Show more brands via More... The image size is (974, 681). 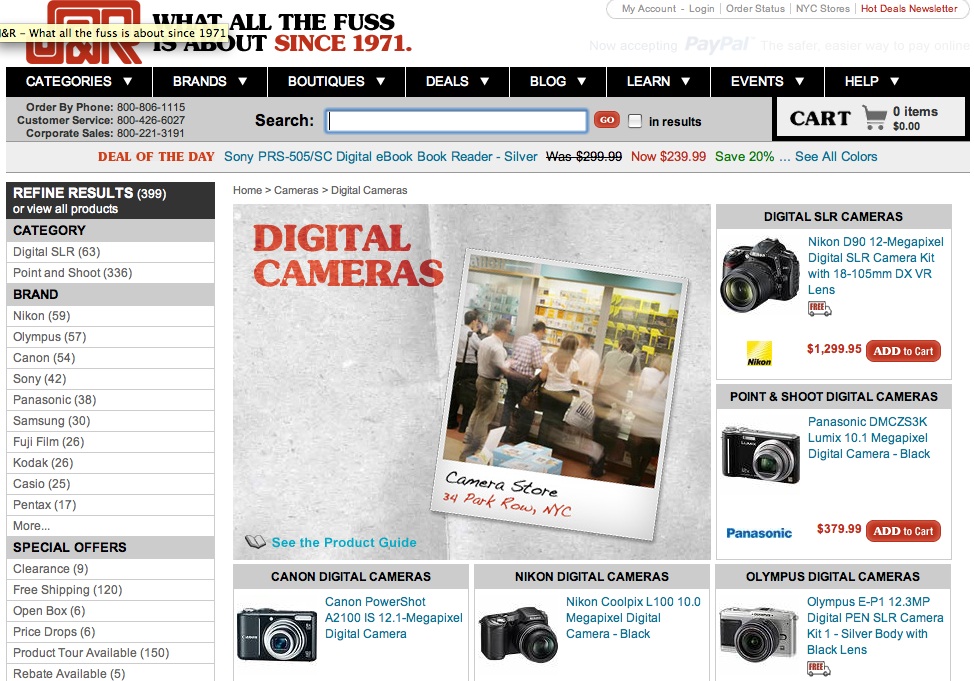pyautogui.click(x=32, y=526)
